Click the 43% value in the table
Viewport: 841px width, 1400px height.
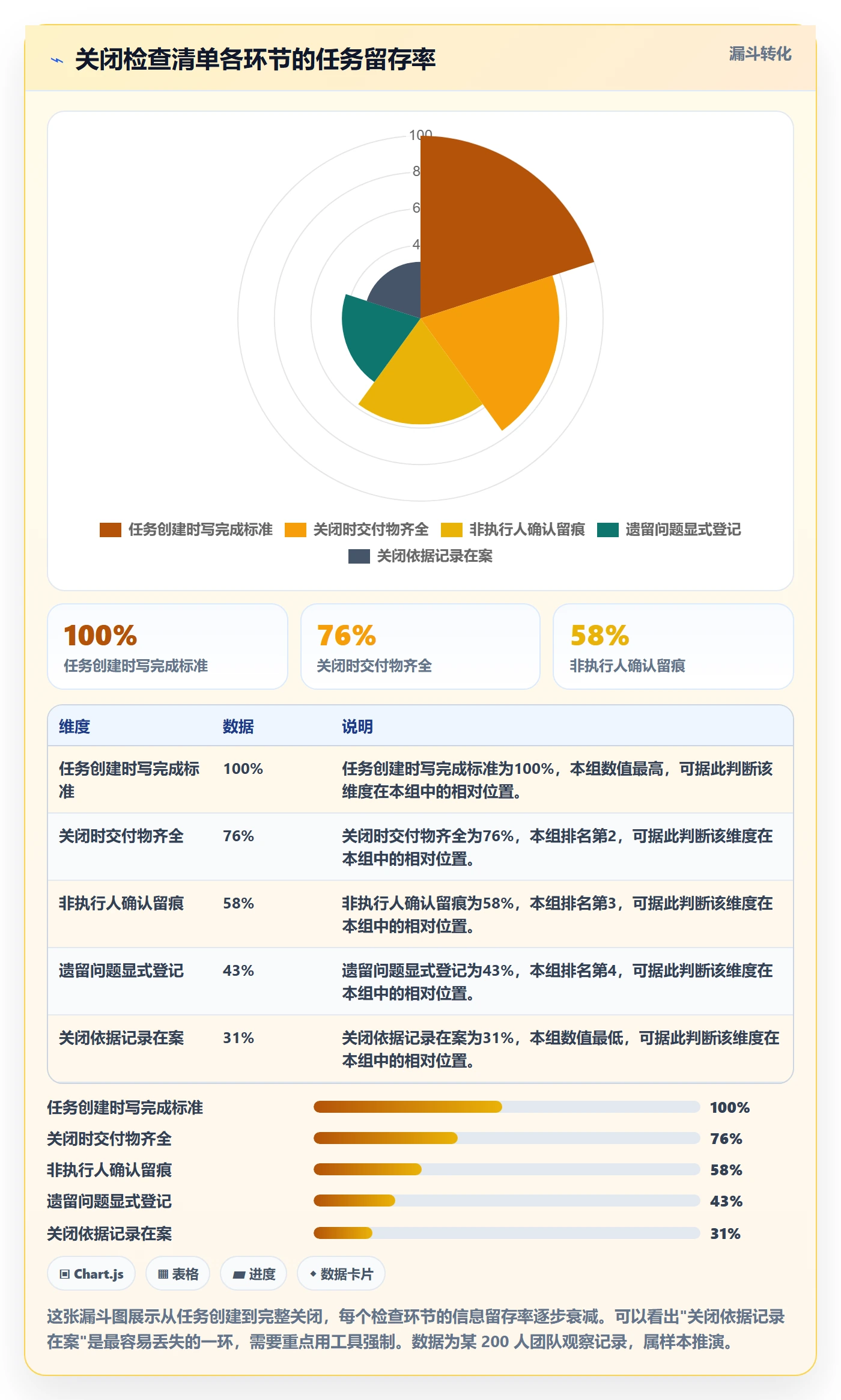pos(238,970)
